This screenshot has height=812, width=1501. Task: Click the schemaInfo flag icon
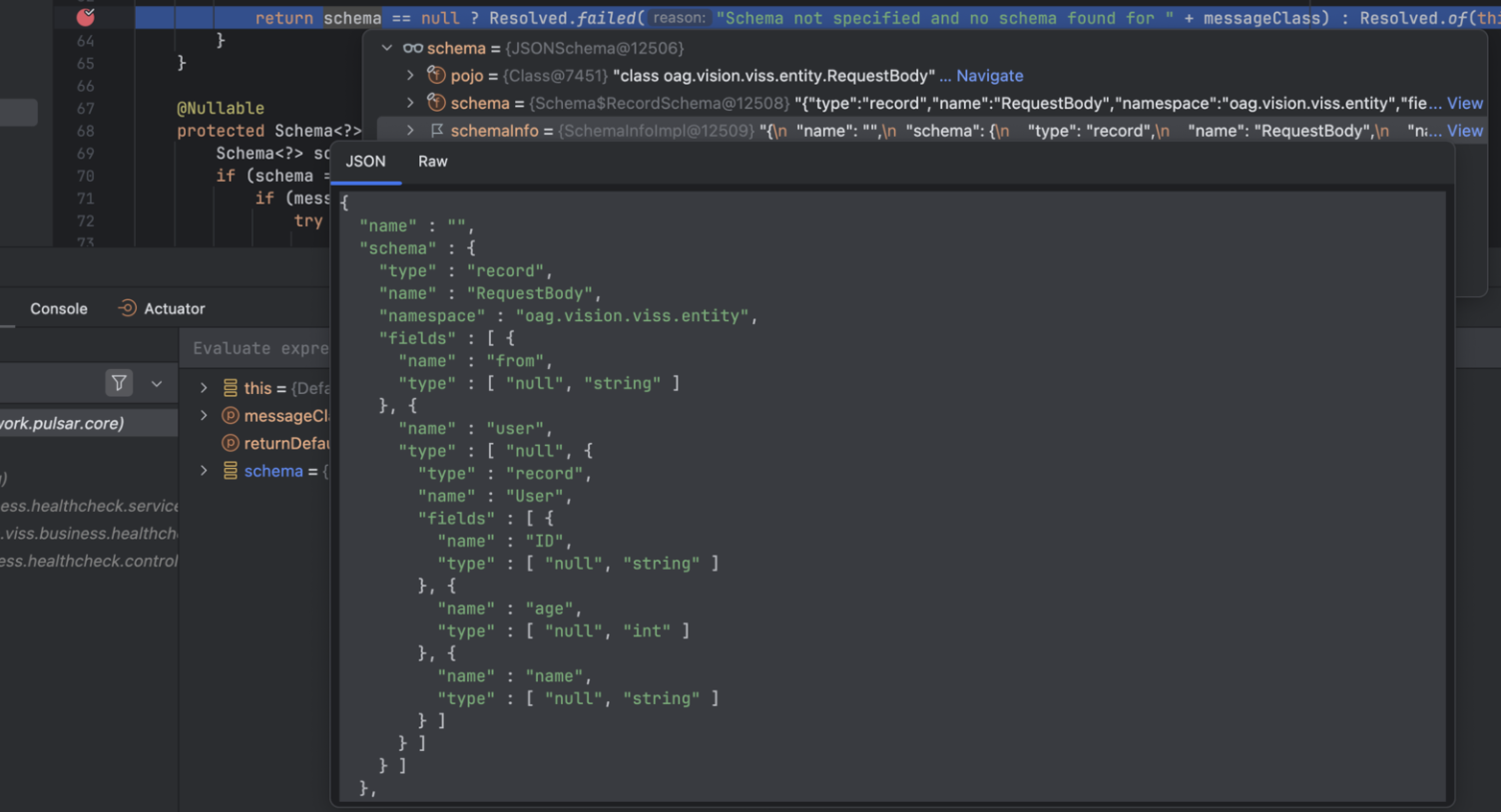coord(436,131)
